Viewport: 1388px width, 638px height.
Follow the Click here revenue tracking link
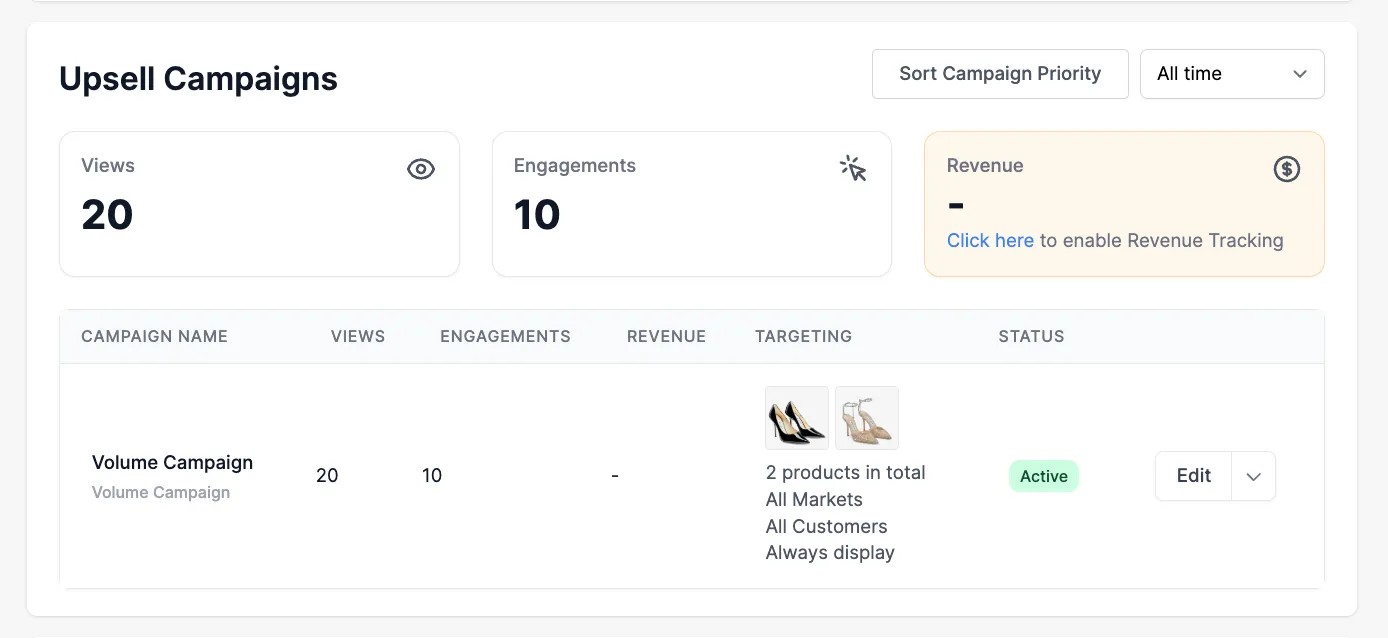point(990,240)
